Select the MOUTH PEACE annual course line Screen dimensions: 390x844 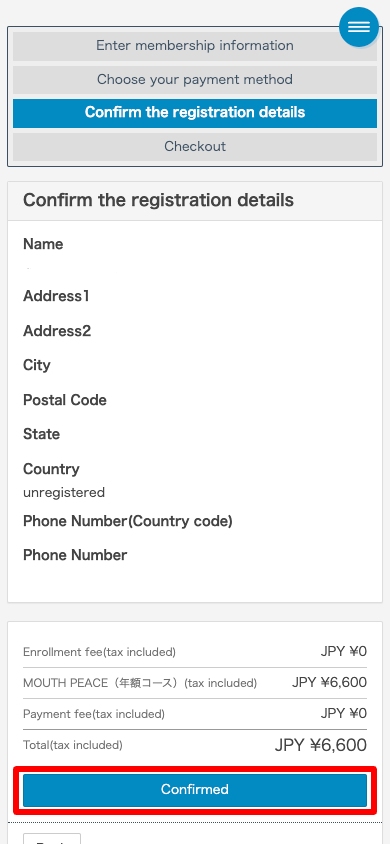[x=195, y=683]
